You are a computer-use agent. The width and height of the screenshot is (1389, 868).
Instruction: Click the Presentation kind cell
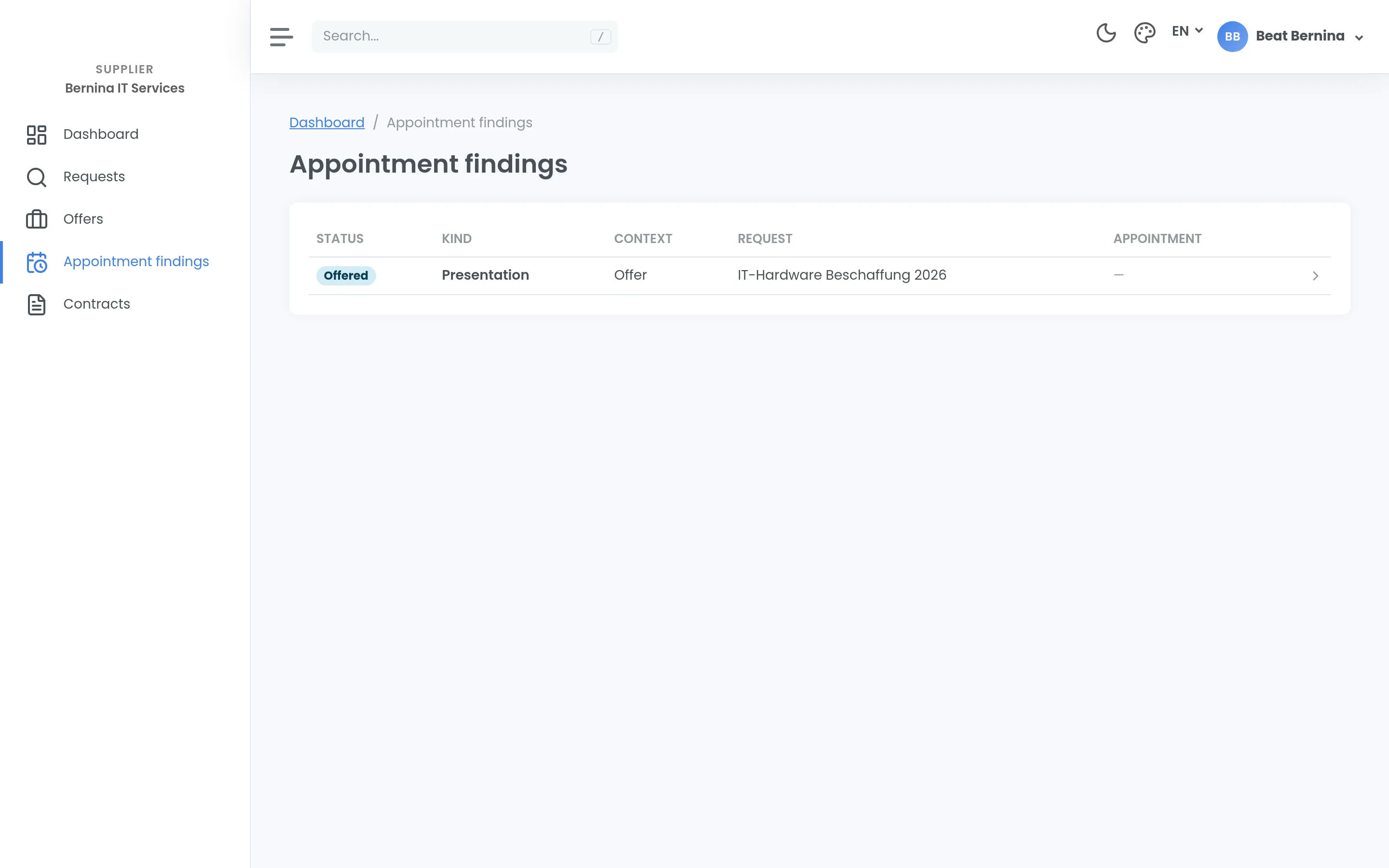(486, 275)
